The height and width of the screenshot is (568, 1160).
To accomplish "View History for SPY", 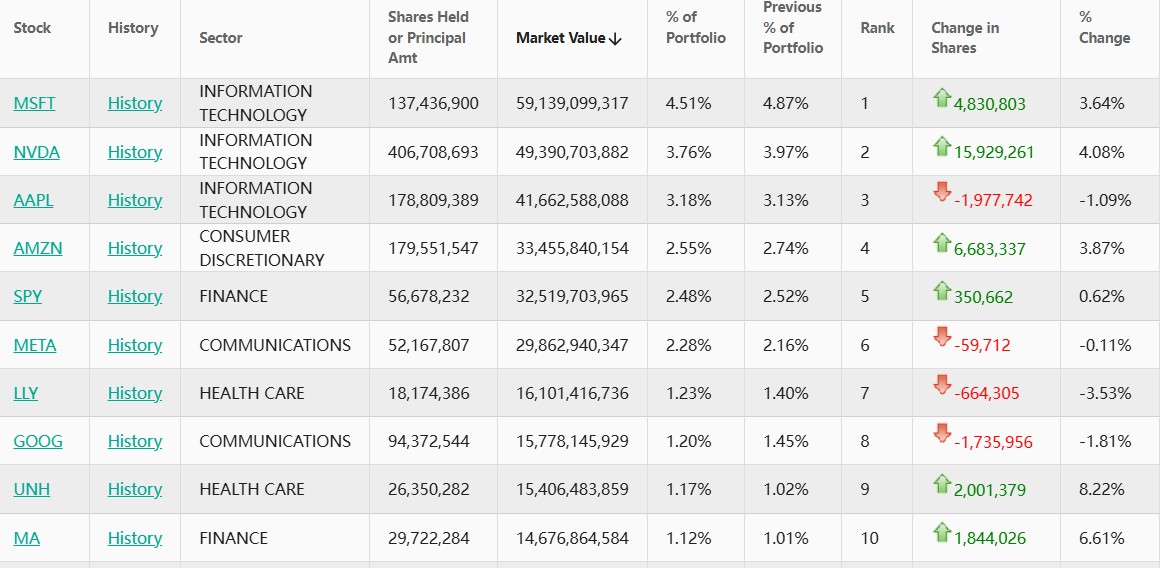I will [x=135, y=296].
